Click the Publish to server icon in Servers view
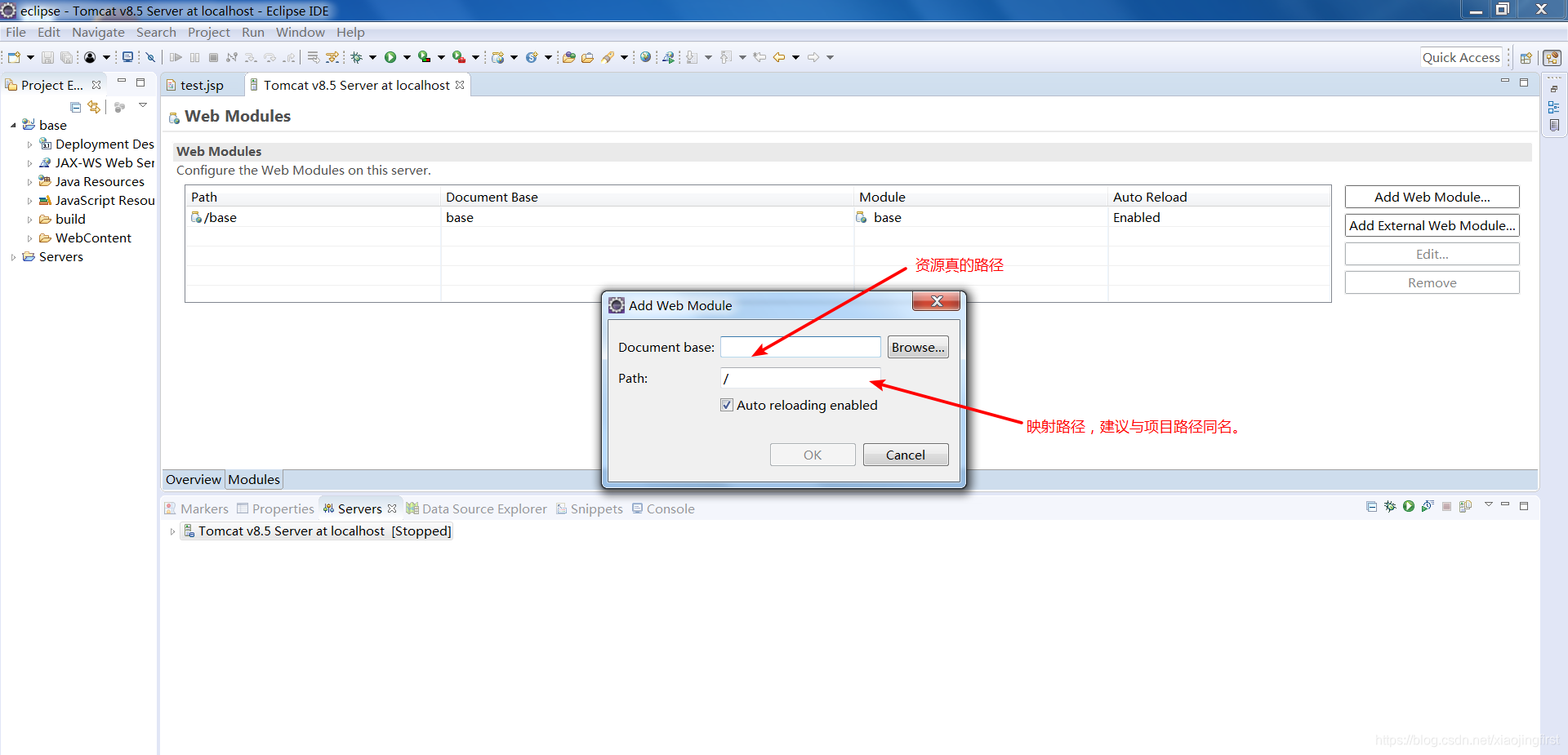1568x755 pixels. point(1466,506)
